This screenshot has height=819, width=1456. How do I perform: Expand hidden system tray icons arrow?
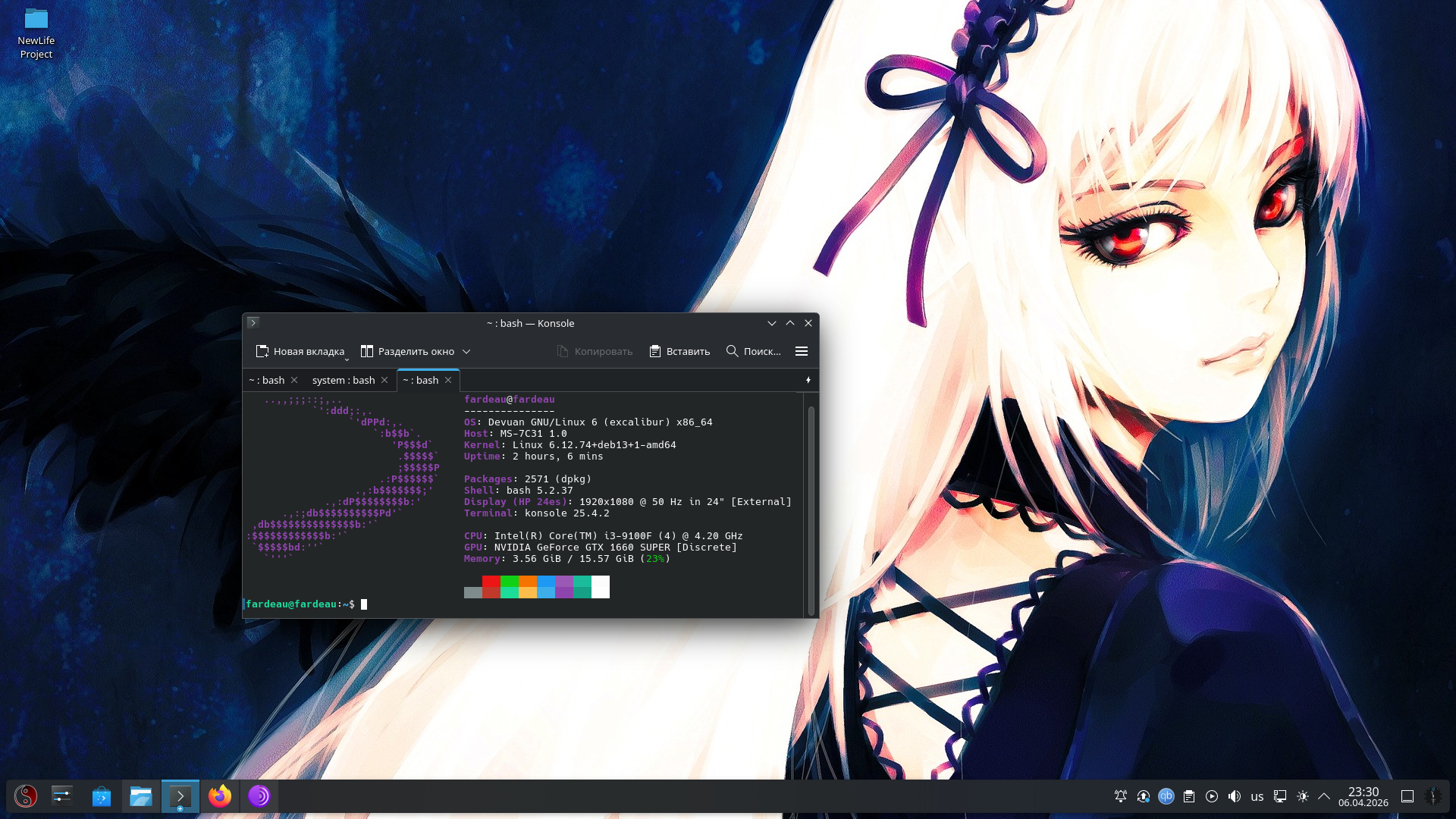coord(1324,796)
